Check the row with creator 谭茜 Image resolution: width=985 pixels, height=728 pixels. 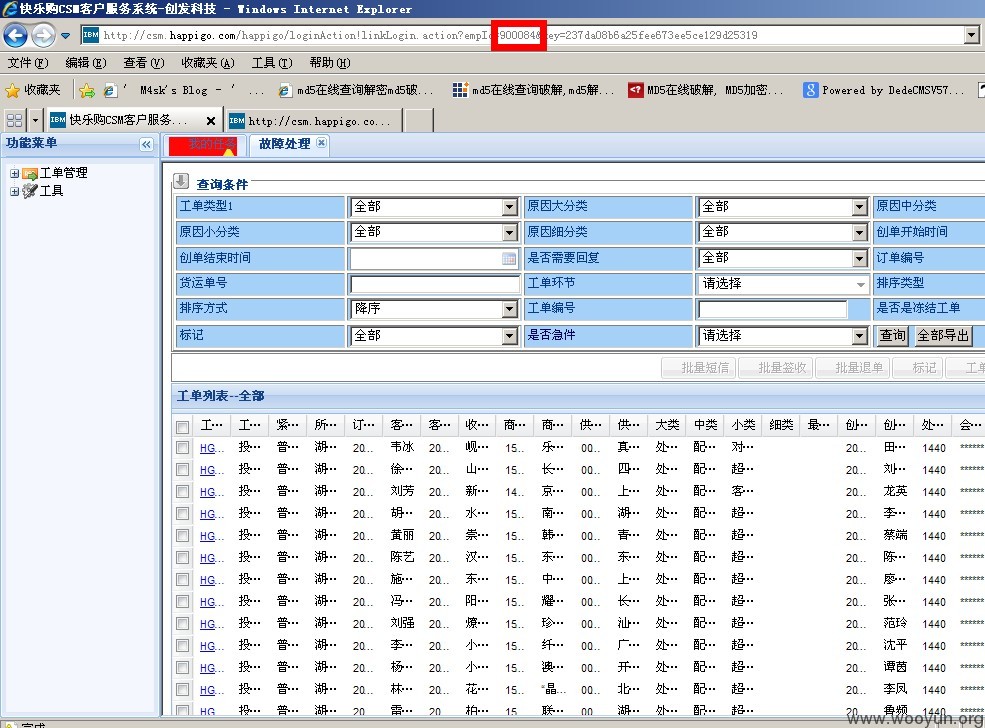(182, 668)
